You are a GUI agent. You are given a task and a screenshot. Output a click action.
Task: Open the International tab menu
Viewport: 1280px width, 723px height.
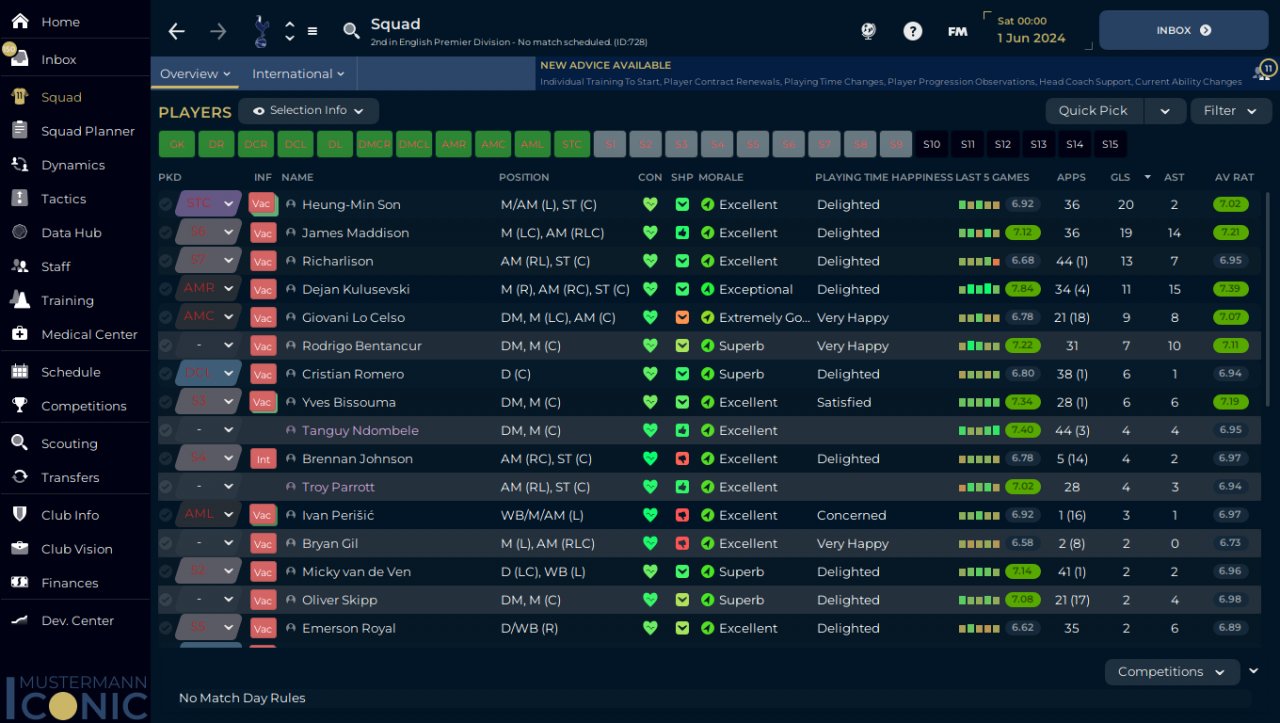(298, 74)
